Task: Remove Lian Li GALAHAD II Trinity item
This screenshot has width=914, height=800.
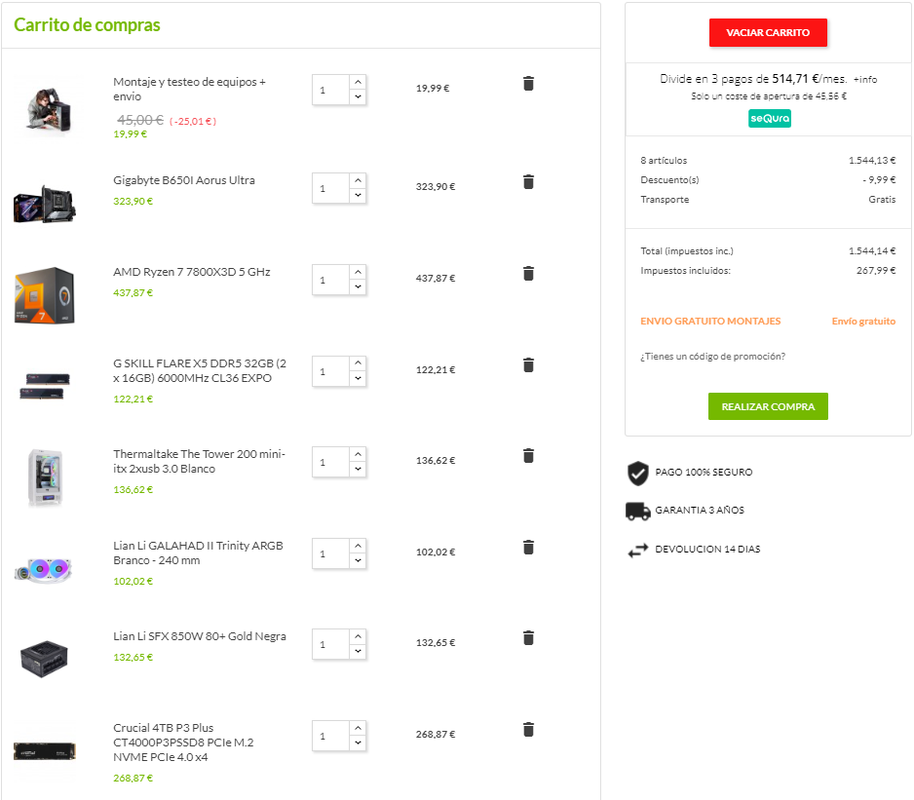Action: coord(528,548)
